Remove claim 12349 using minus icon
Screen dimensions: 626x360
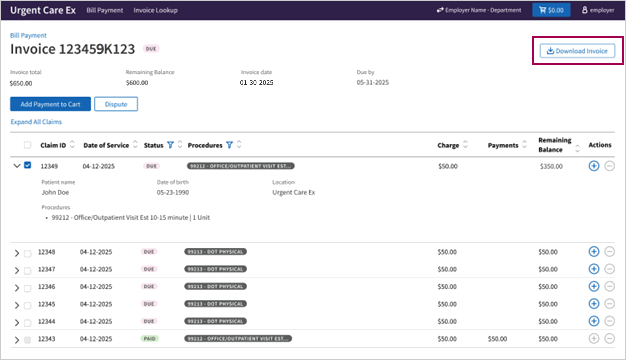[x=609, y=166]
